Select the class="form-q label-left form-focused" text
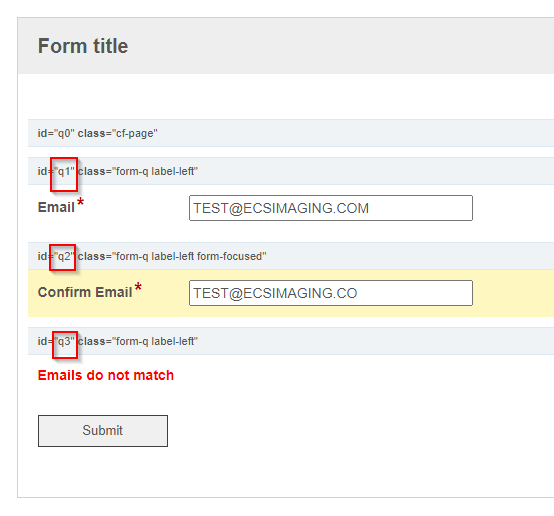This screenshot has height=516, width=554. tap(172, 257)
